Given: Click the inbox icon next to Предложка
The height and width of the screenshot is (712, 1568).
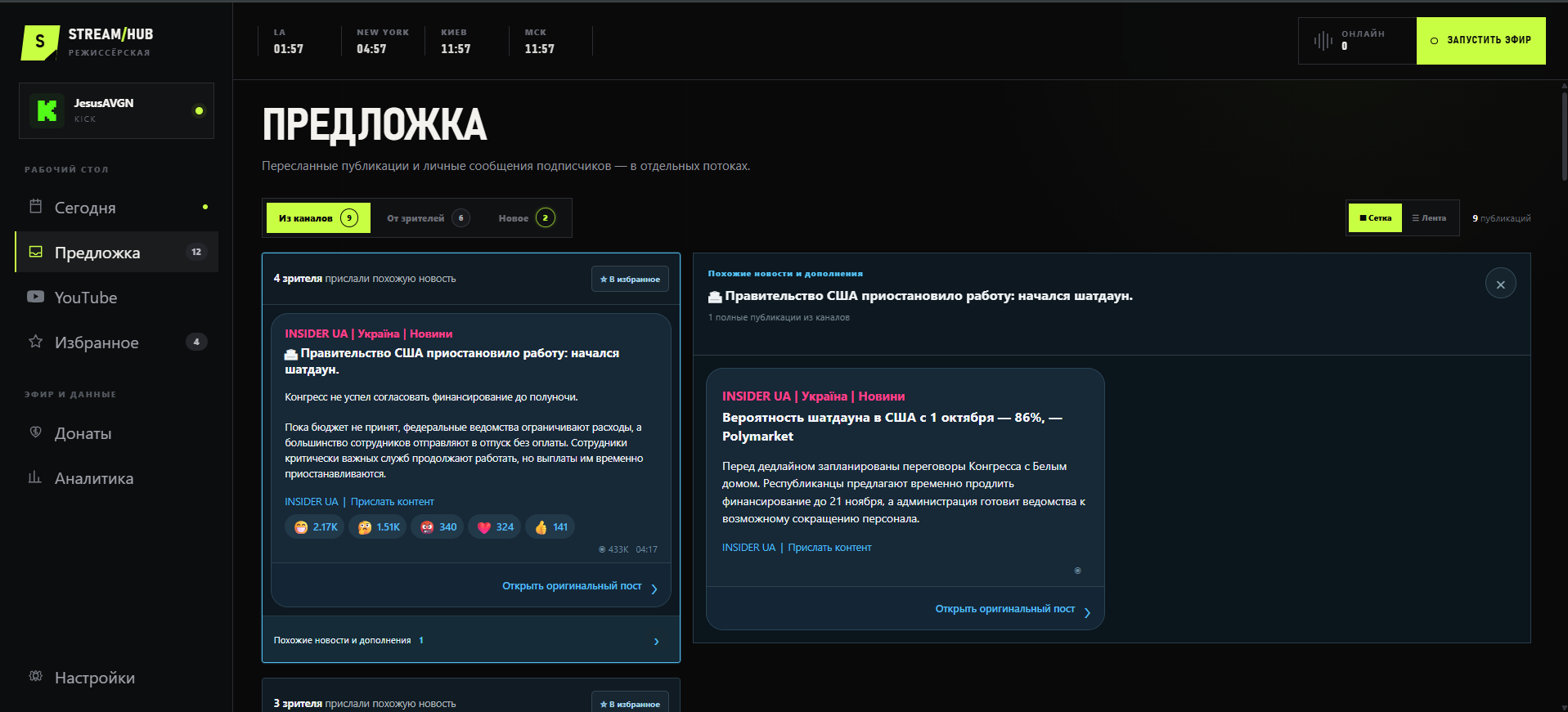Looking at the screenshot, I should pyautogui.click(x=35, y=252).
